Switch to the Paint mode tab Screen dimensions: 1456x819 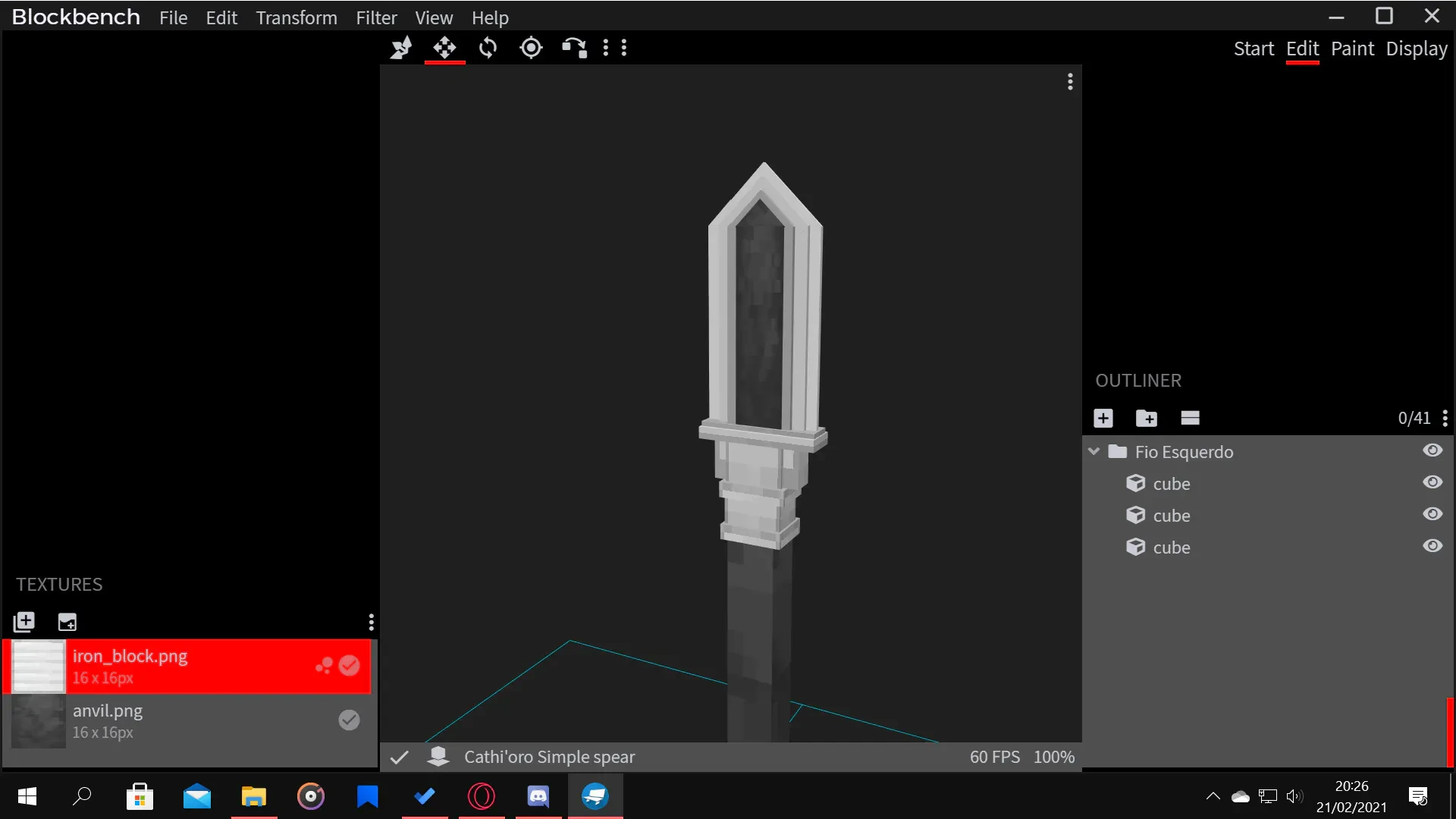coord(1352,49)
